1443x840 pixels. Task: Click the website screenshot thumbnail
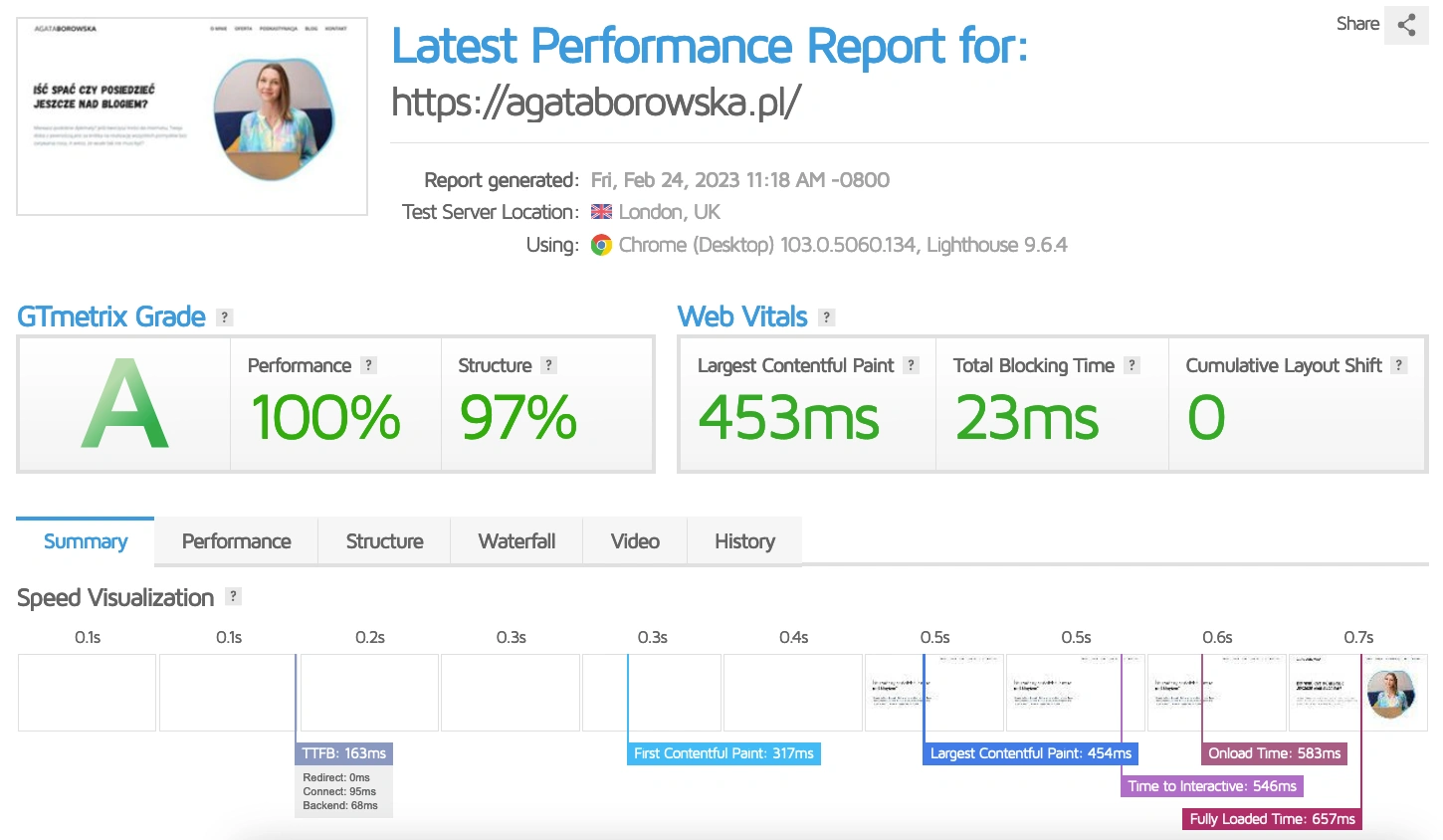(192, 115)
